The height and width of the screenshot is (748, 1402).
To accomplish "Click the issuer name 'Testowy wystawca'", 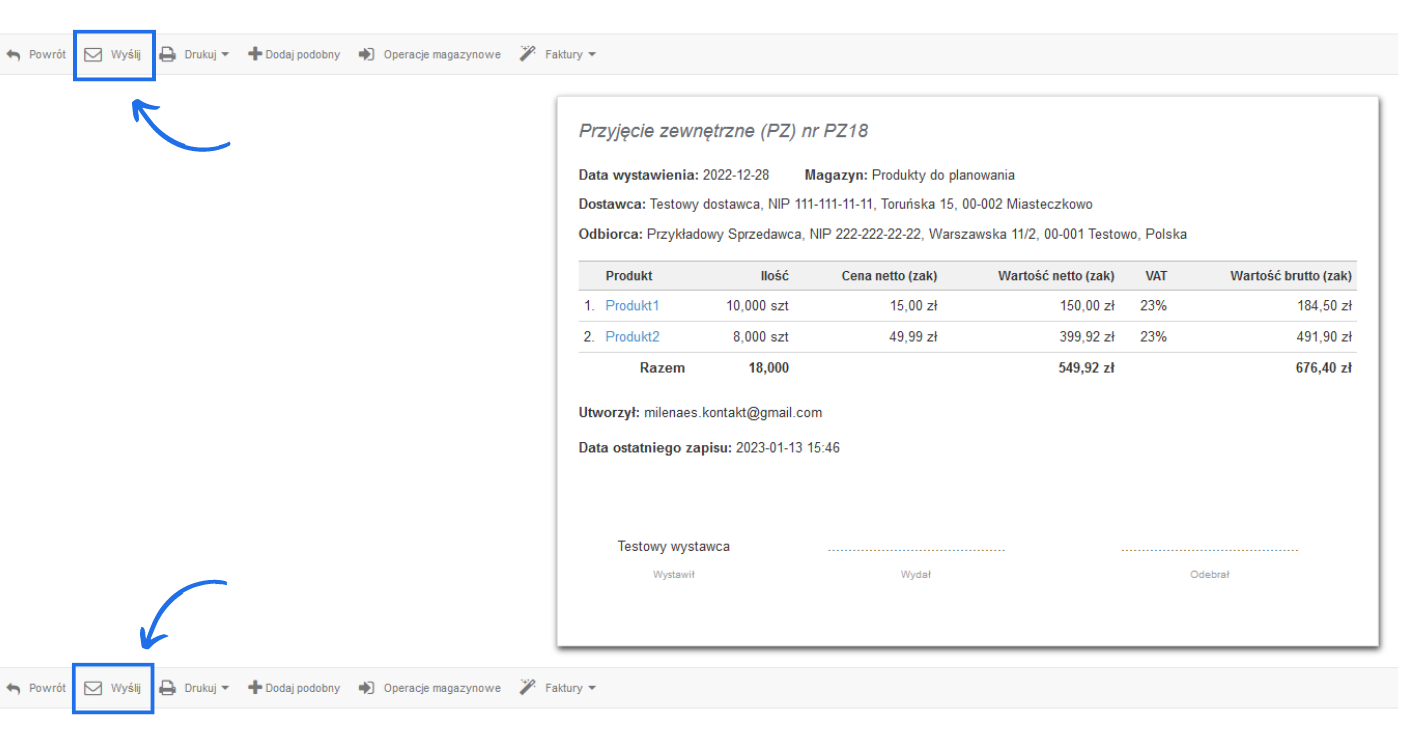I will pos(674,547).
